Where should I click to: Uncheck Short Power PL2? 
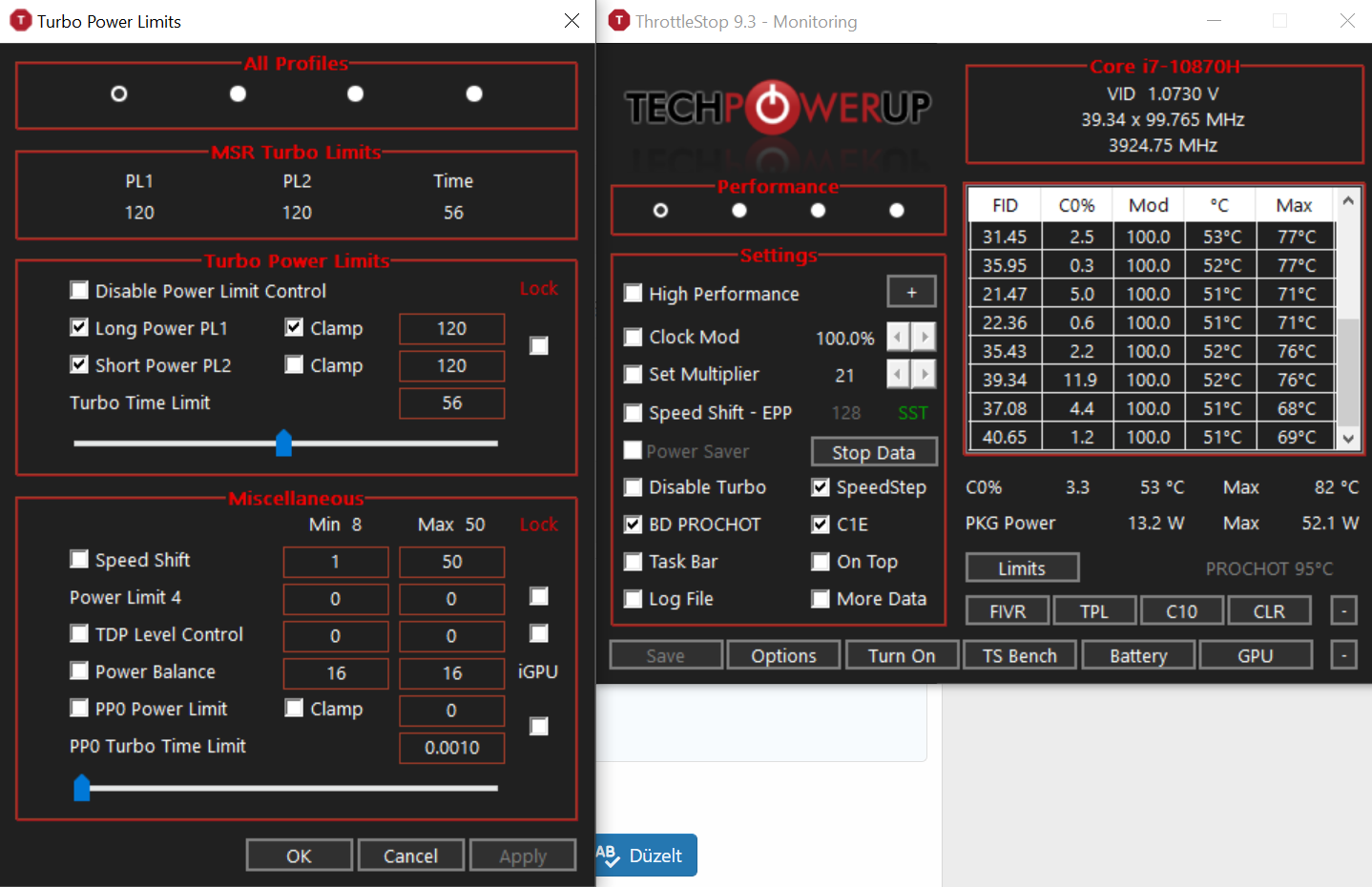pos(79,364)
